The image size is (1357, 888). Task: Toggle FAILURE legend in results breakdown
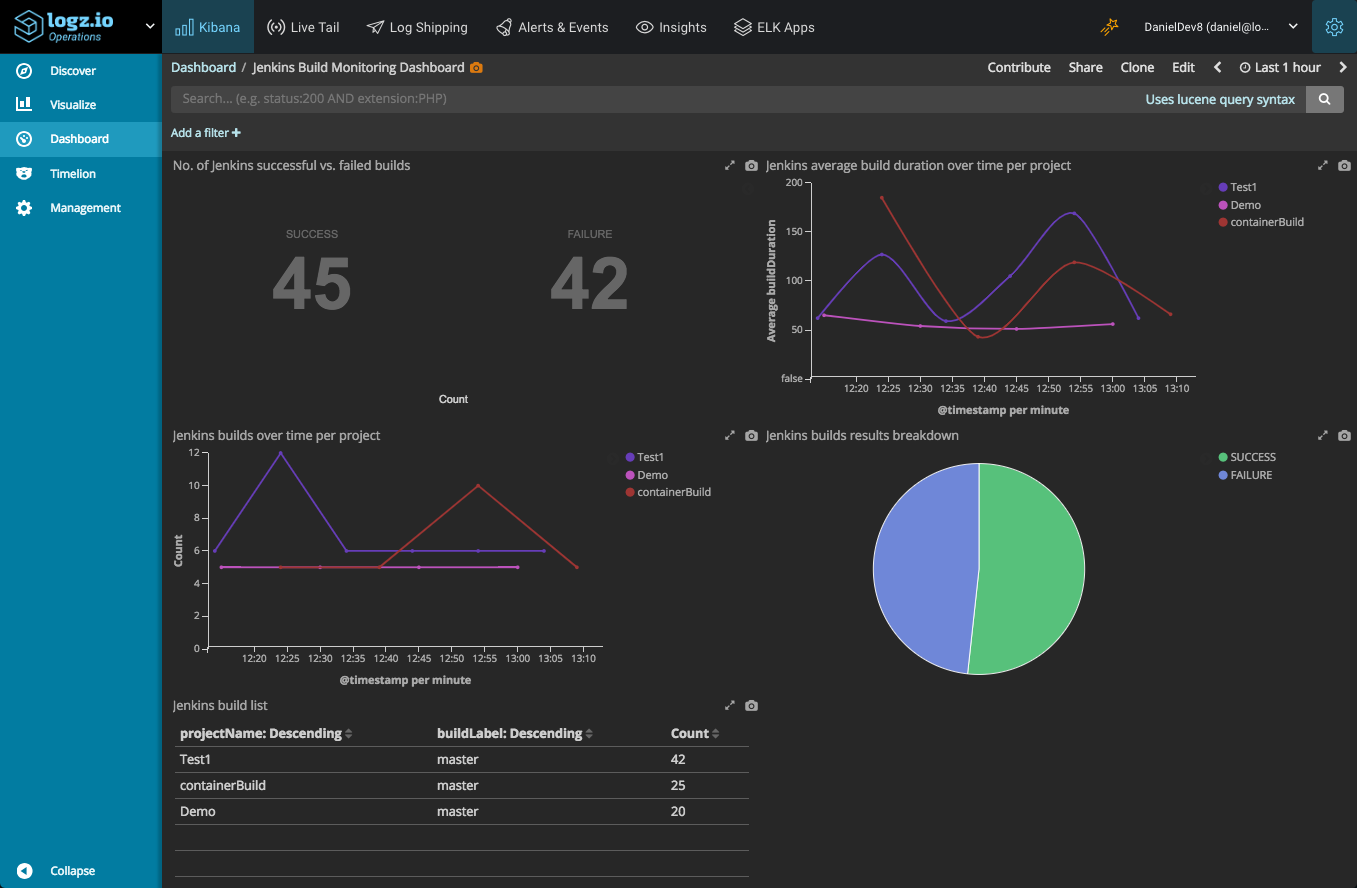[1245, 475]
